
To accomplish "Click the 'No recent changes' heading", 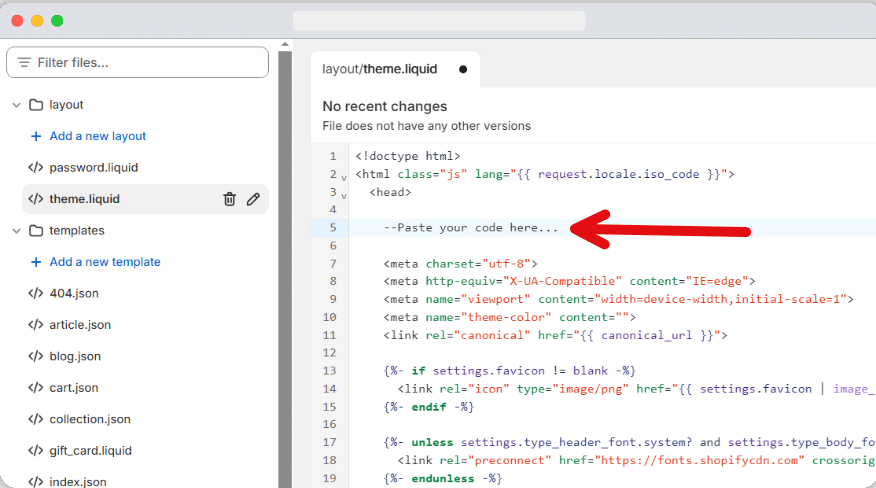I will point(385,106).
